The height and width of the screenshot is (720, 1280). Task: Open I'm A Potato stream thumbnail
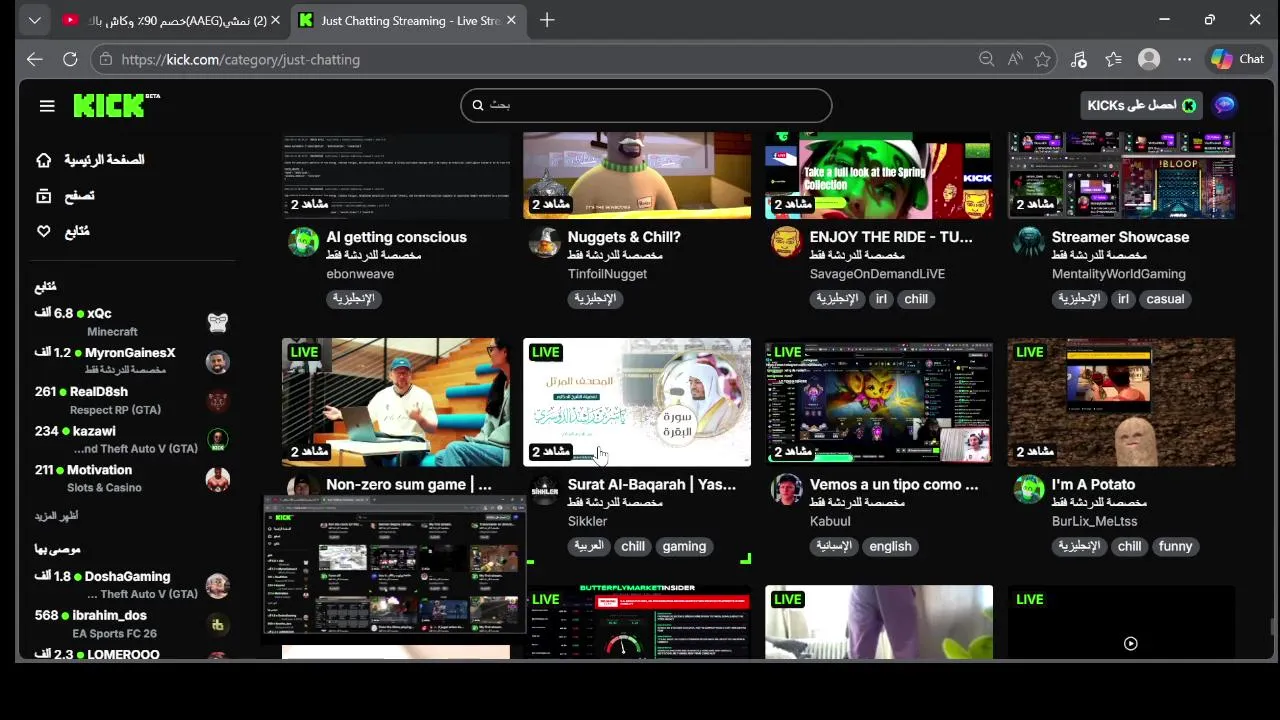point(1121,402)
